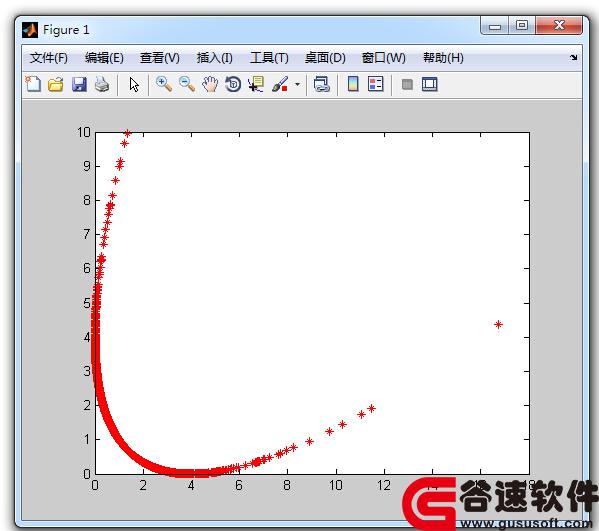
Task: Enable the Pan hand tool
Action: coord(210,84)
